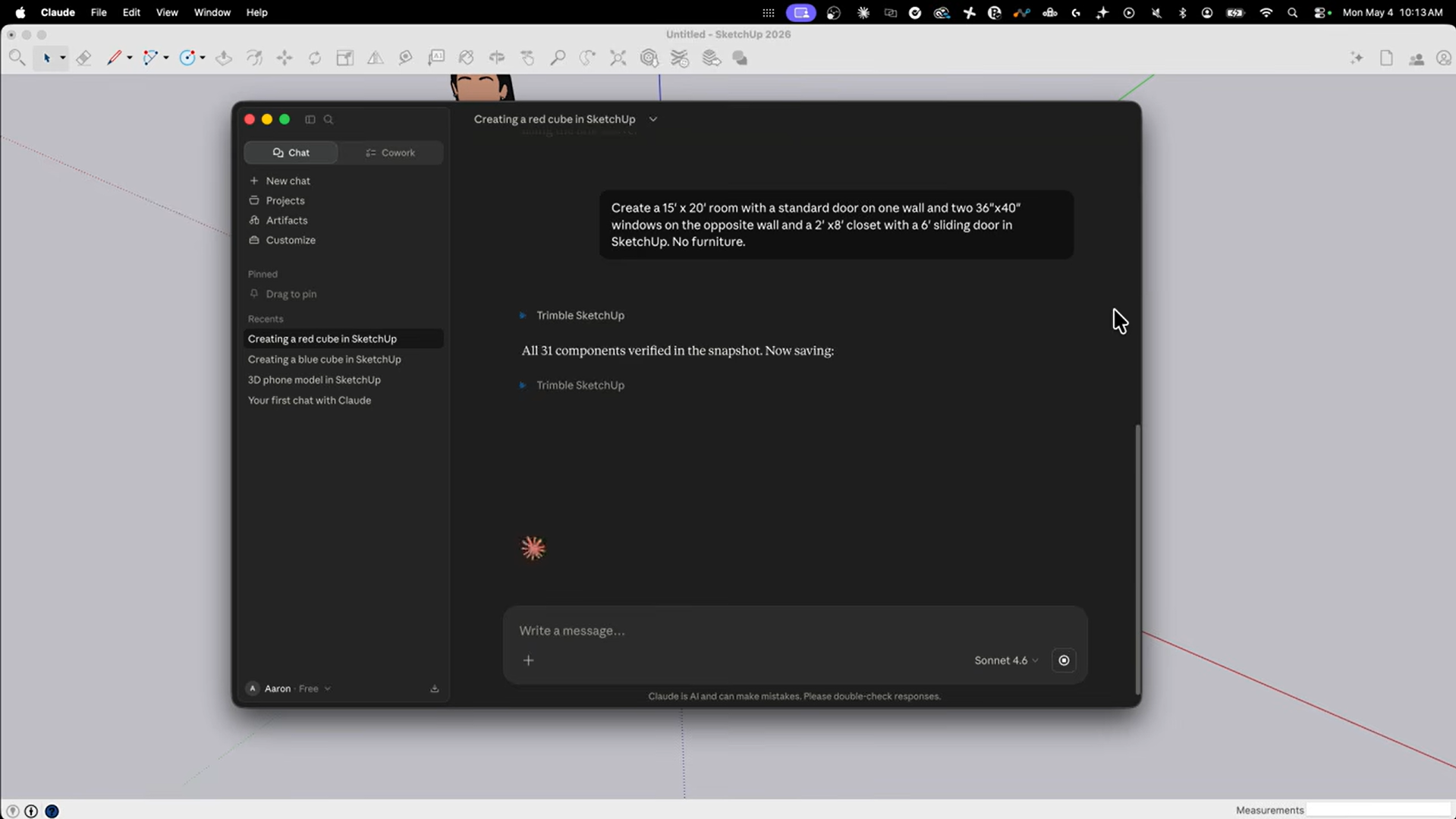The width and height of the screenshot is (1456, 819).
Task: Click the Measurements input box
Action: [1379, 810]
